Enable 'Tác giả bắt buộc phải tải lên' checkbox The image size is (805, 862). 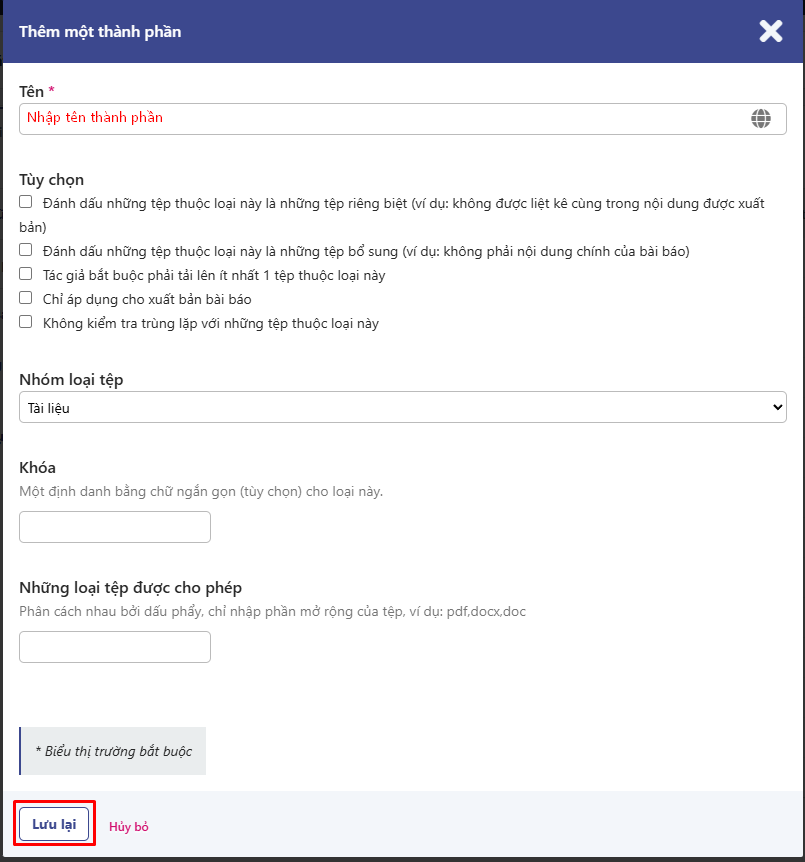(x=26, y=274)
